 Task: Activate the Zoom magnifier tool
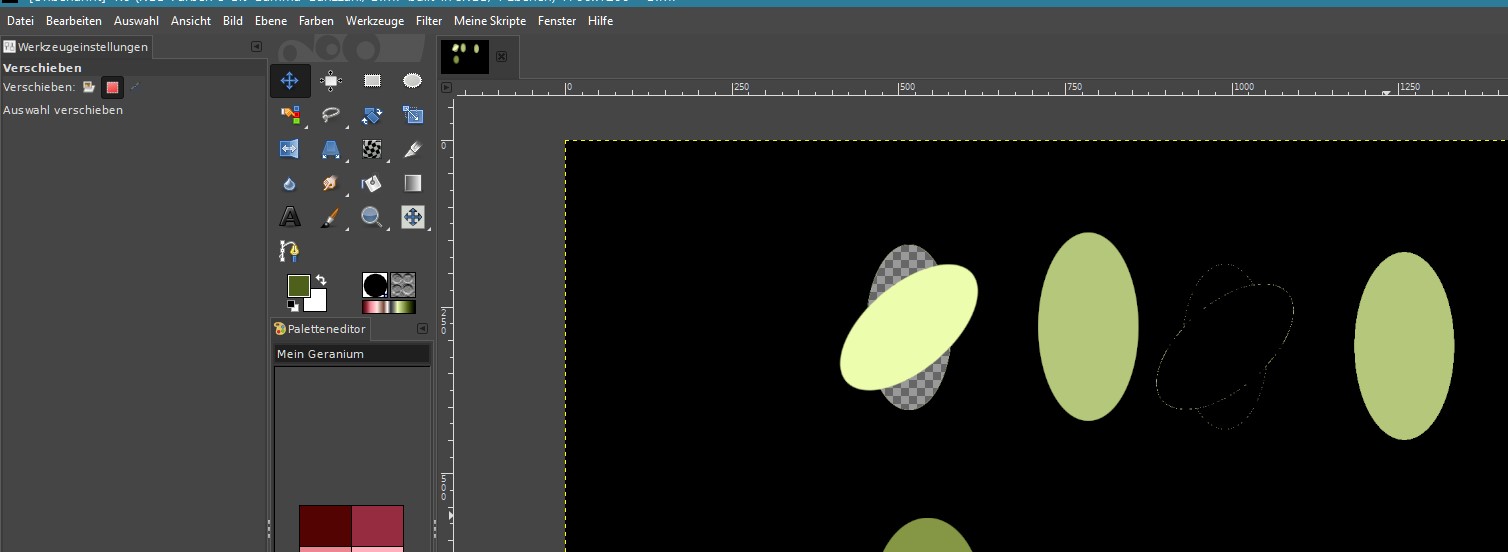[372, 217]
